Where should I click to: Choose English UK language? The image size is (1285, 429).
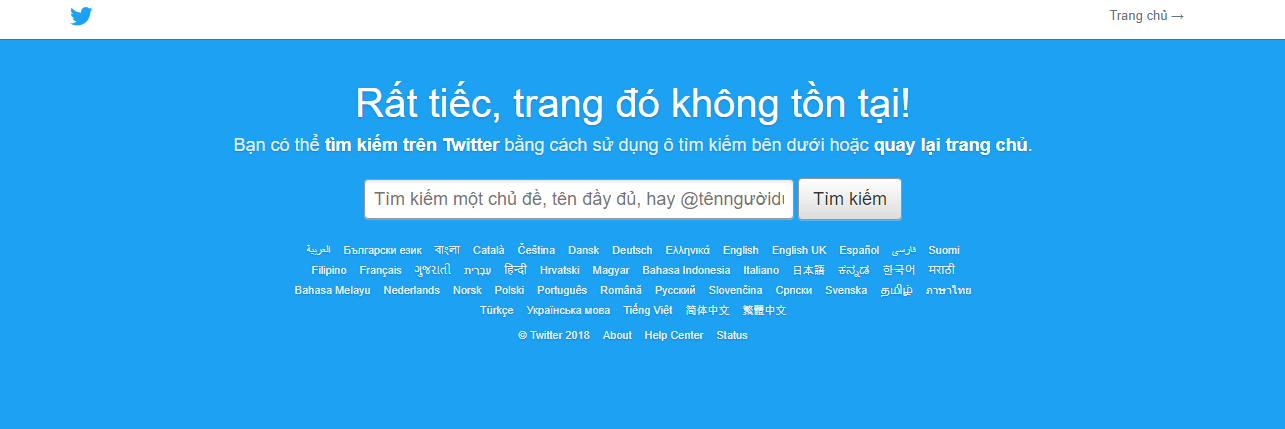click(x=799, y=250)
